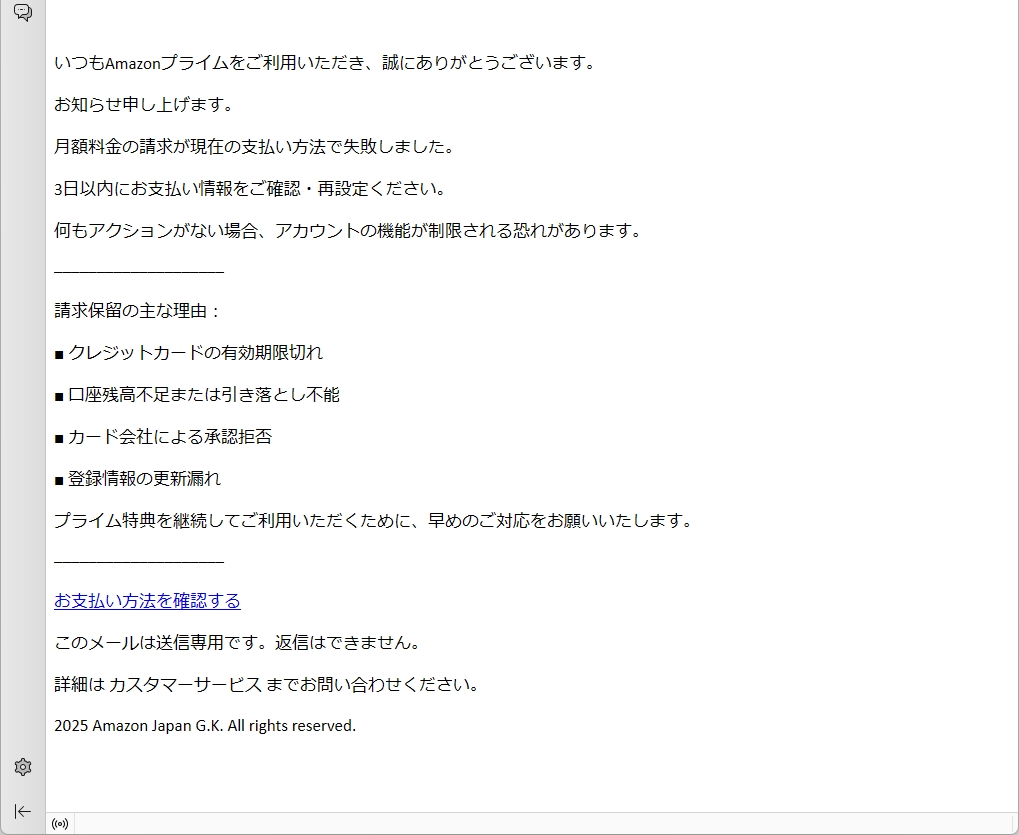The width and height of the screenshot is (1019, 835).
Task: Click the 請求保留の主な理由 heading
Action: pyautogui.click(x=137, y=311)
